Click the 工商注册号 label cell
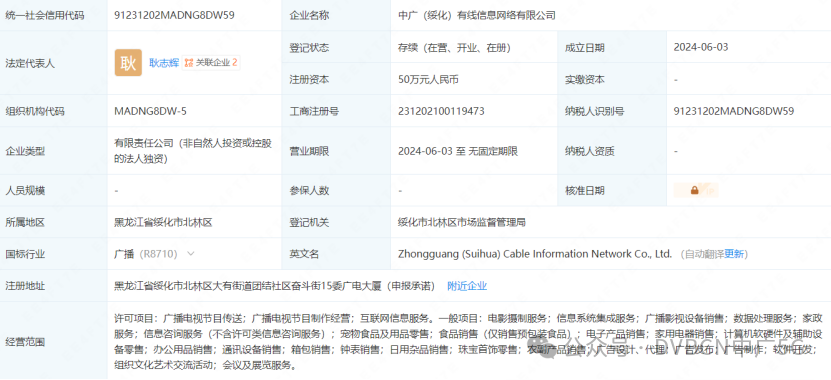The image size is (831, 380). (336, 111)
